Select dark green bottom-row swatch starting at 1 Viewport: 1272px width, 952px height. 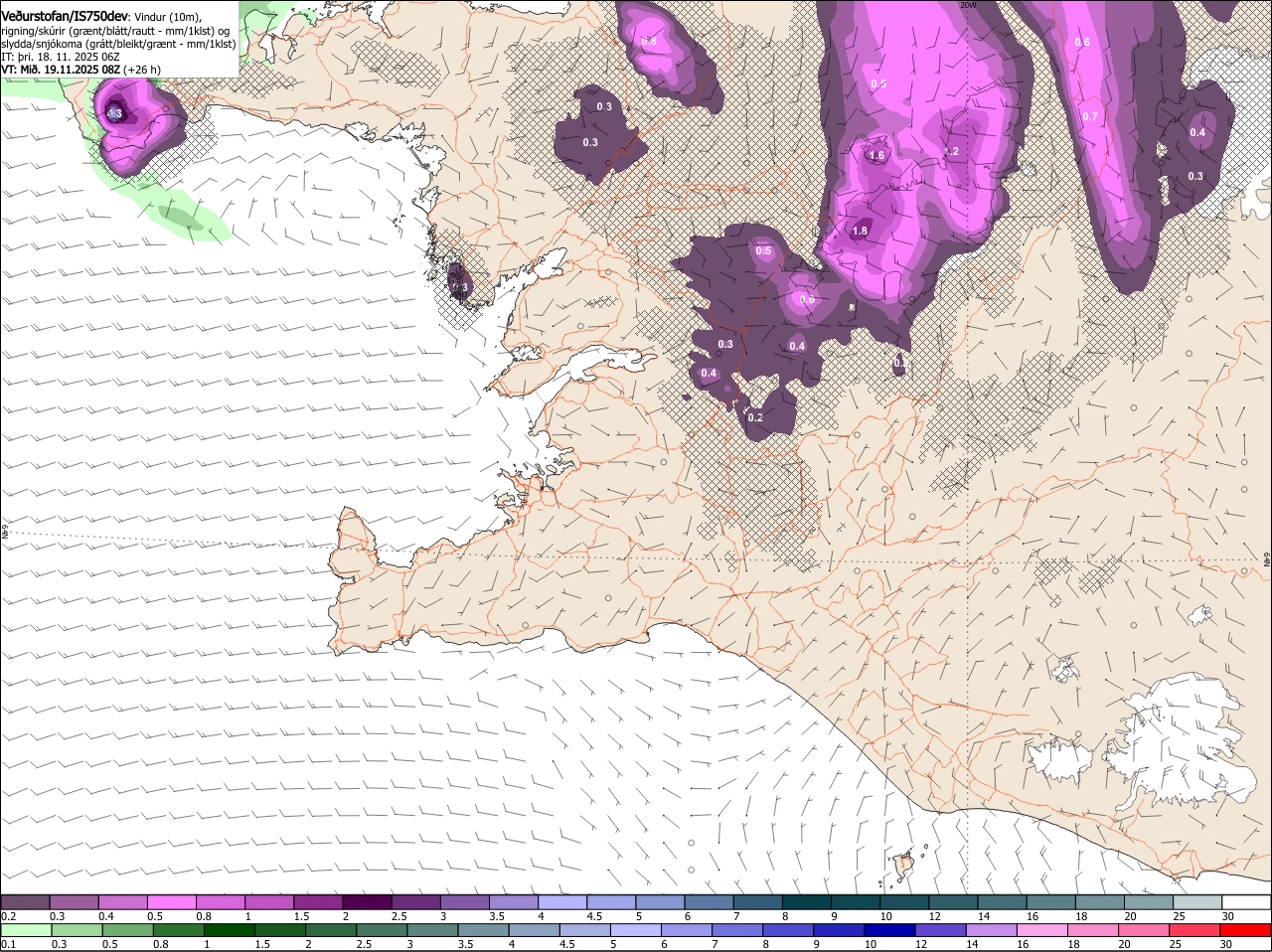[229, 930]
